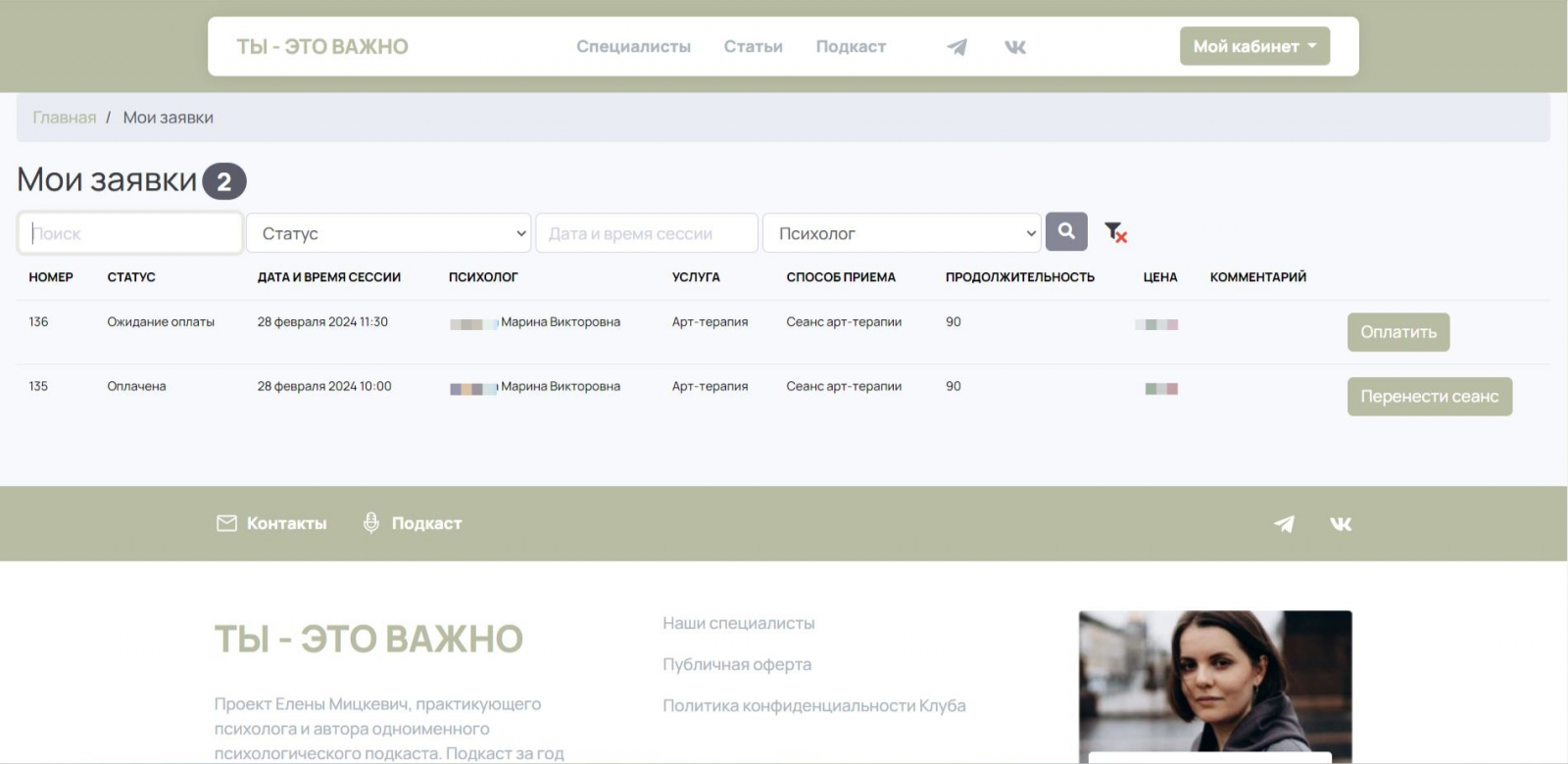Click the duration 90 in request 135
Screen dimensions: 1568x764
click(954, 387)
